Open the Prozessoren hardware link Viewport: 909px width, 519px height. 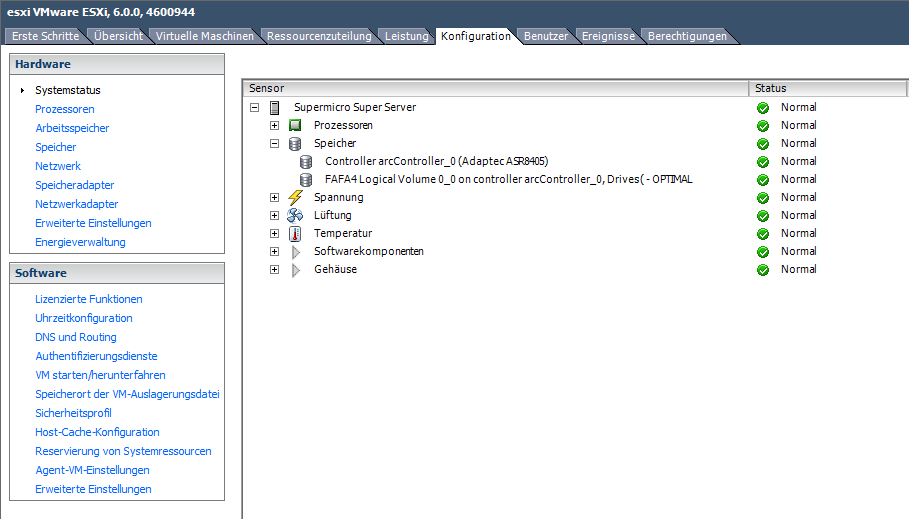[x=64, y=109]
